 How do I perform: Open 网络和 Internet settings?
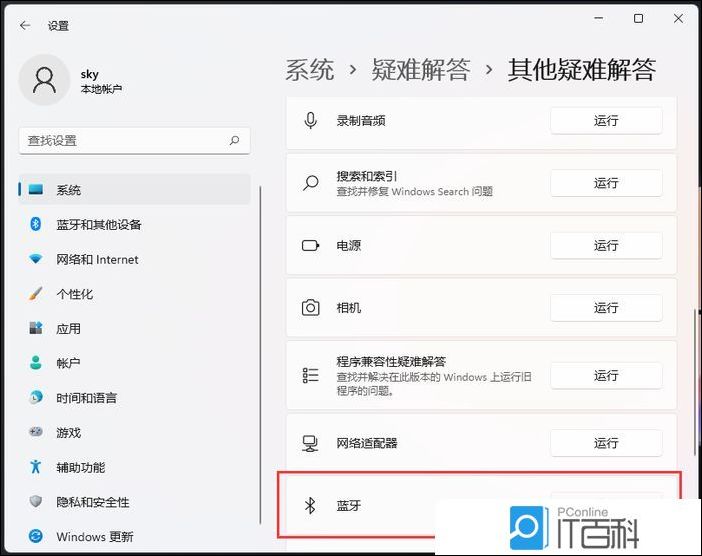pos(134,259)
